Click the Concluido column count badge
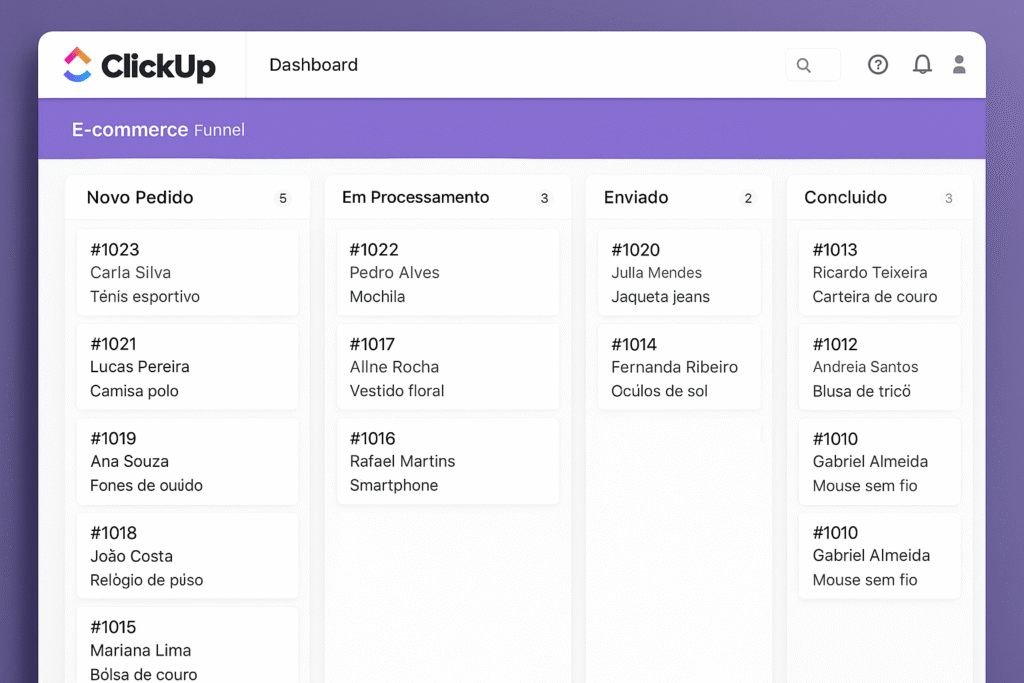The width and height of the screenshot is (1024, 683). [949, 199]
